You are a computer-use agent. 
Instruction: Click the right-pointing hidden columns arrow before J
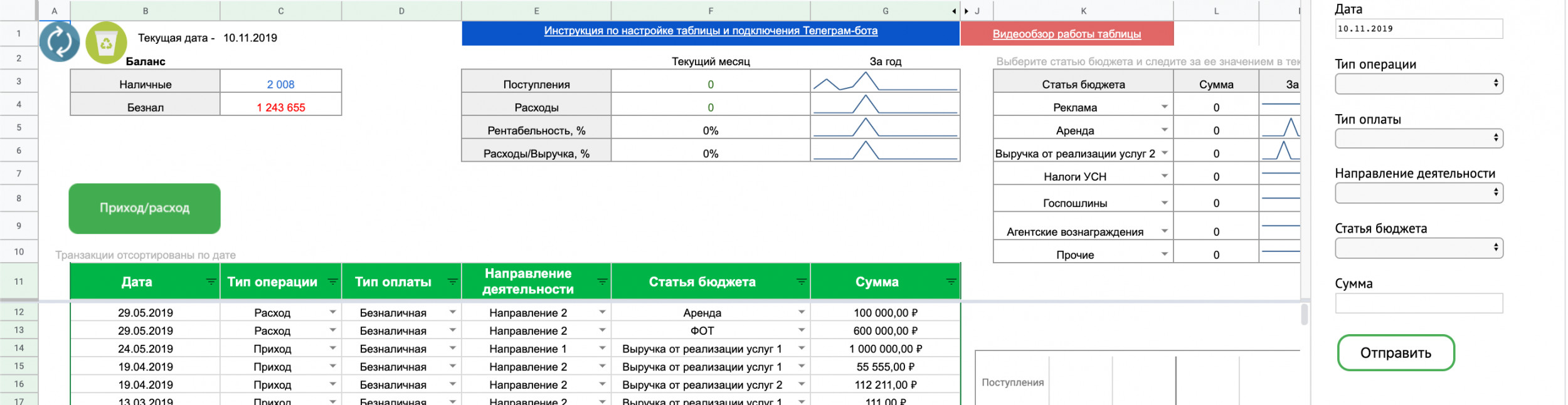[x=967, y=11]
